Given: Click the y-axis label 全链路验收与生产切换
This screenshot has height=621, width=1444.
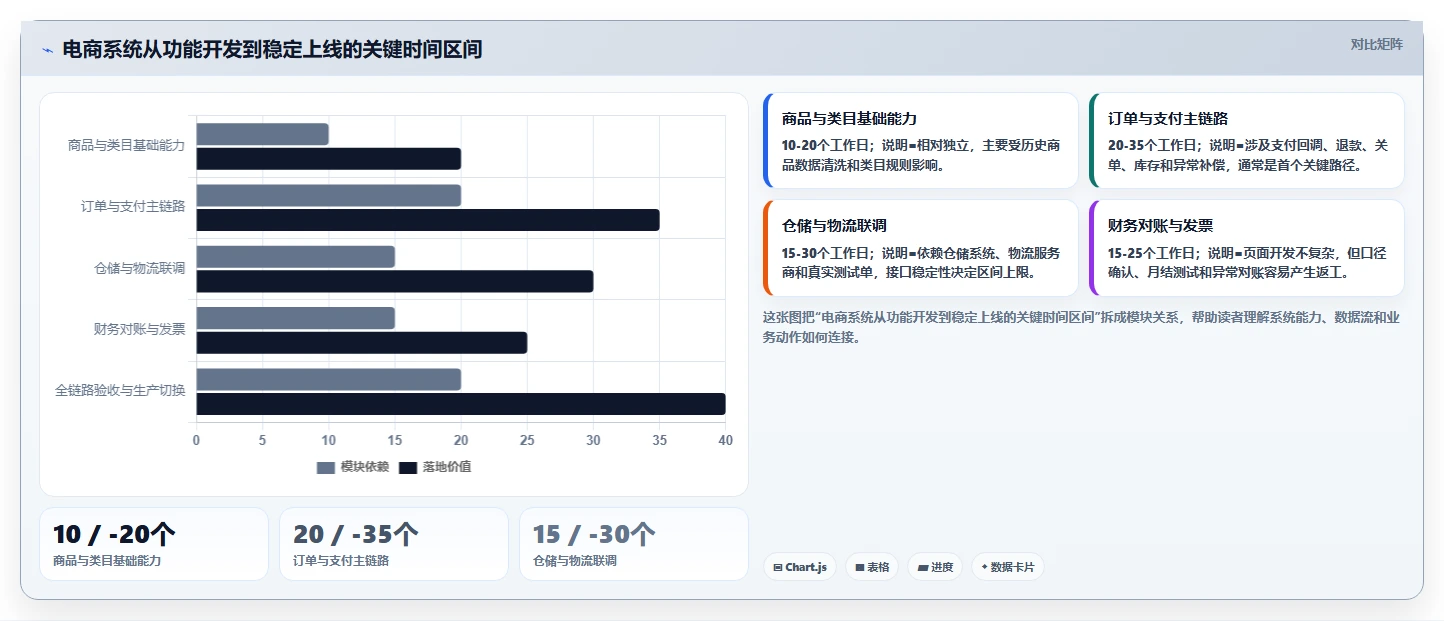Looking at the screenshot, I should coord(120,390).
